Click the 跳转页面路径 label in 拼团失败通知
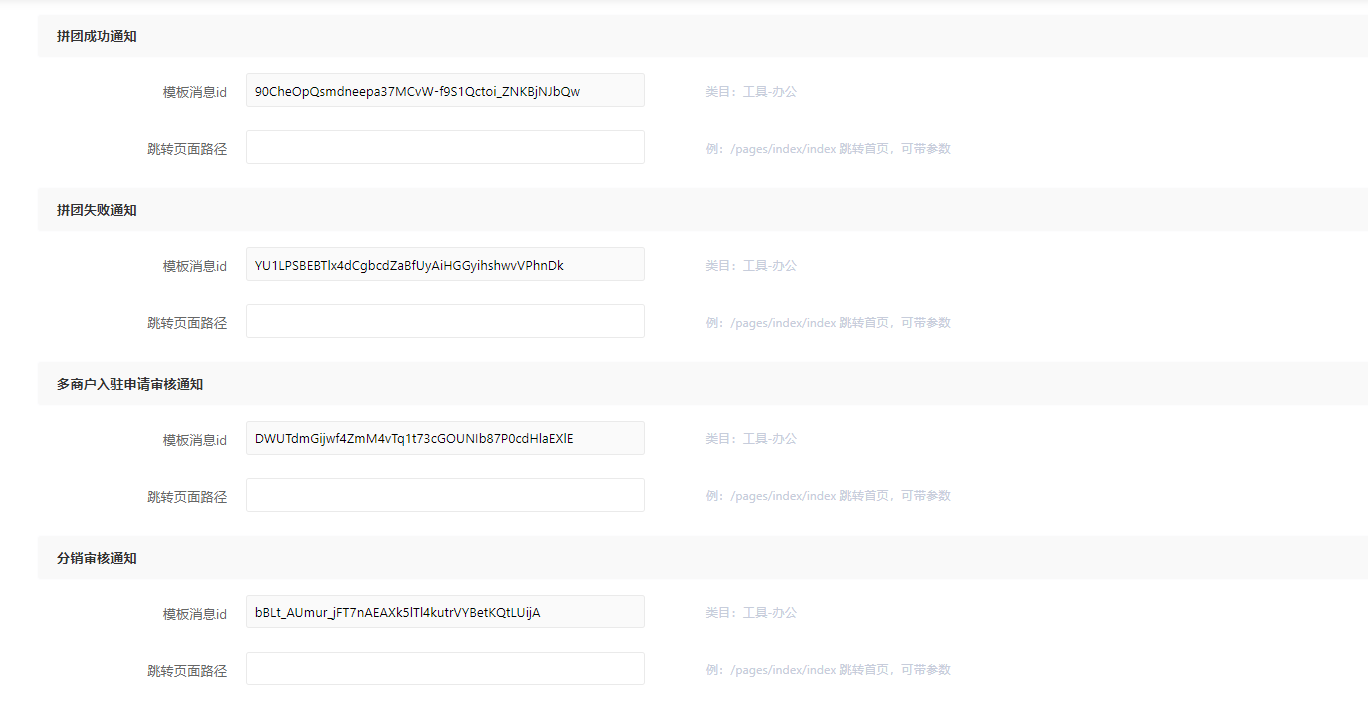 click(187, 323)
